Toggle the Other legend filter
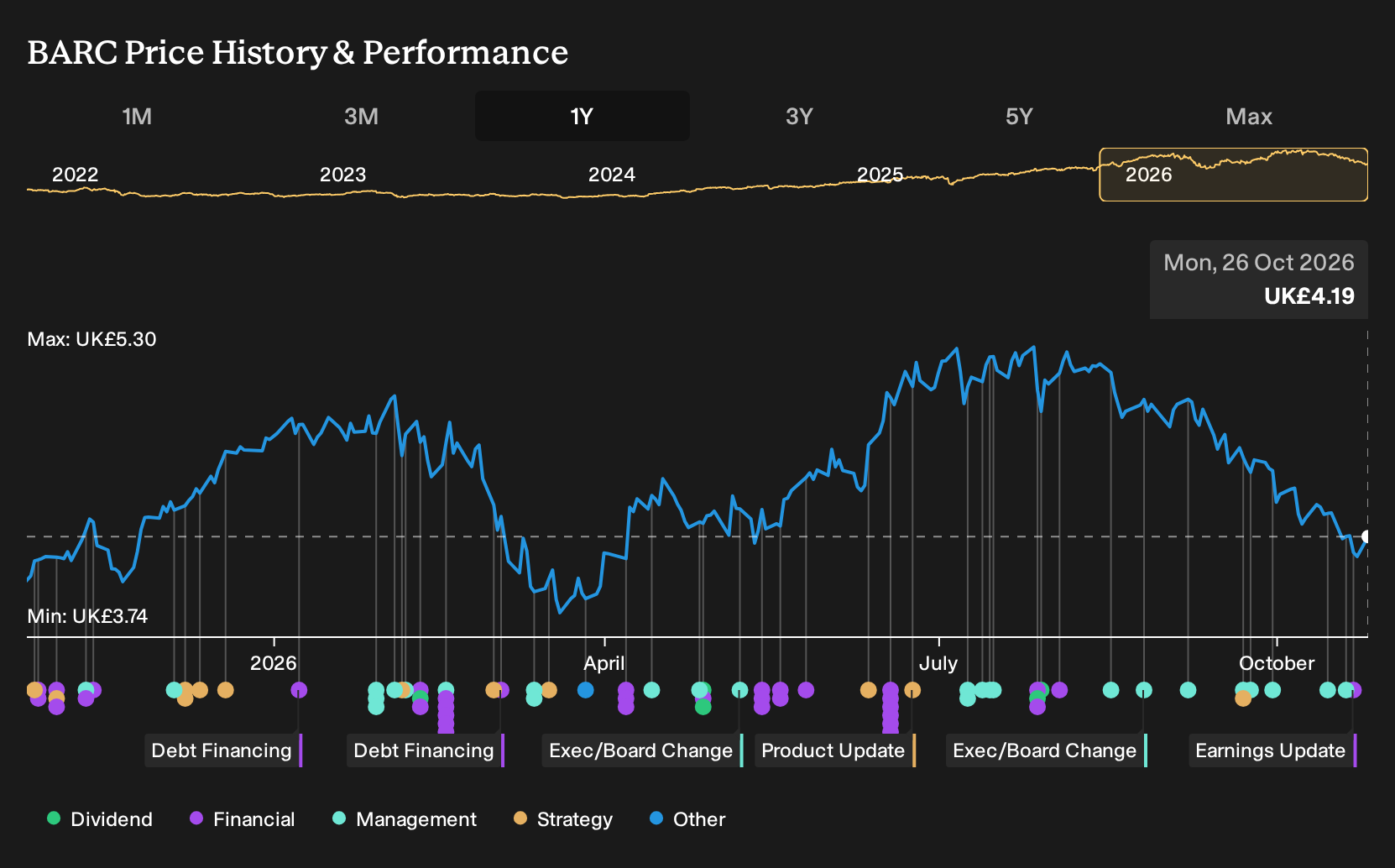This screenshot has height=868, width=1395. 687,819
